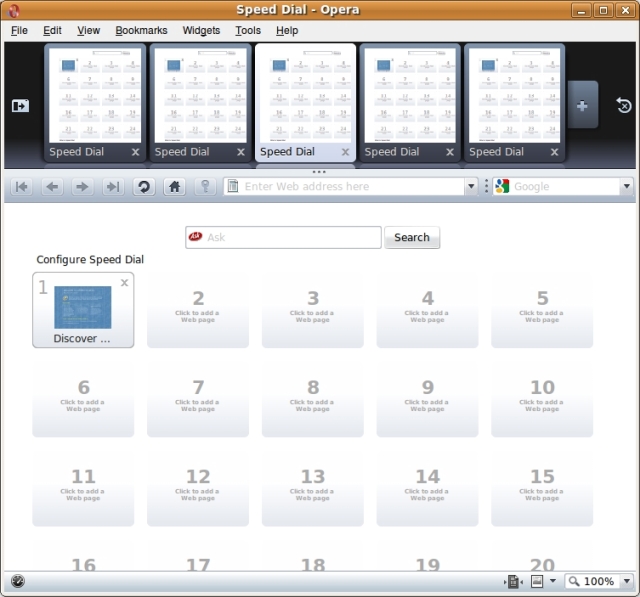Viewport: 640px width, 597px height.
Task: Click the Fast Forward button
Action: point(113,187)
